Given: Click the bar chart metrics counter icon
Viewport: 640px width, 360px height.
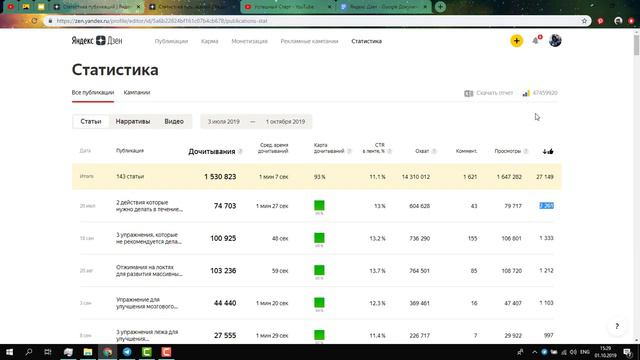Looking at the screenshot, I should coord(526,93).
